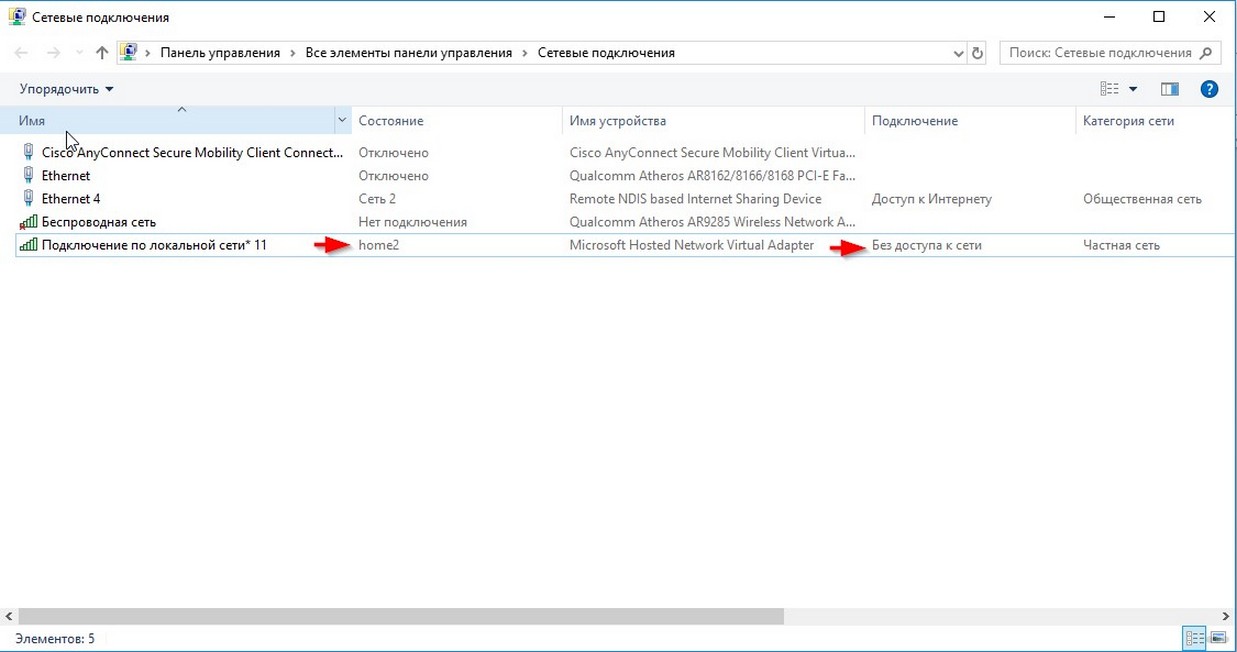Image resolution: width=1237 pixels, height=652 pixels.
Task: Click the Сетевые подключения breadcrumb
Action: point(606,53)
